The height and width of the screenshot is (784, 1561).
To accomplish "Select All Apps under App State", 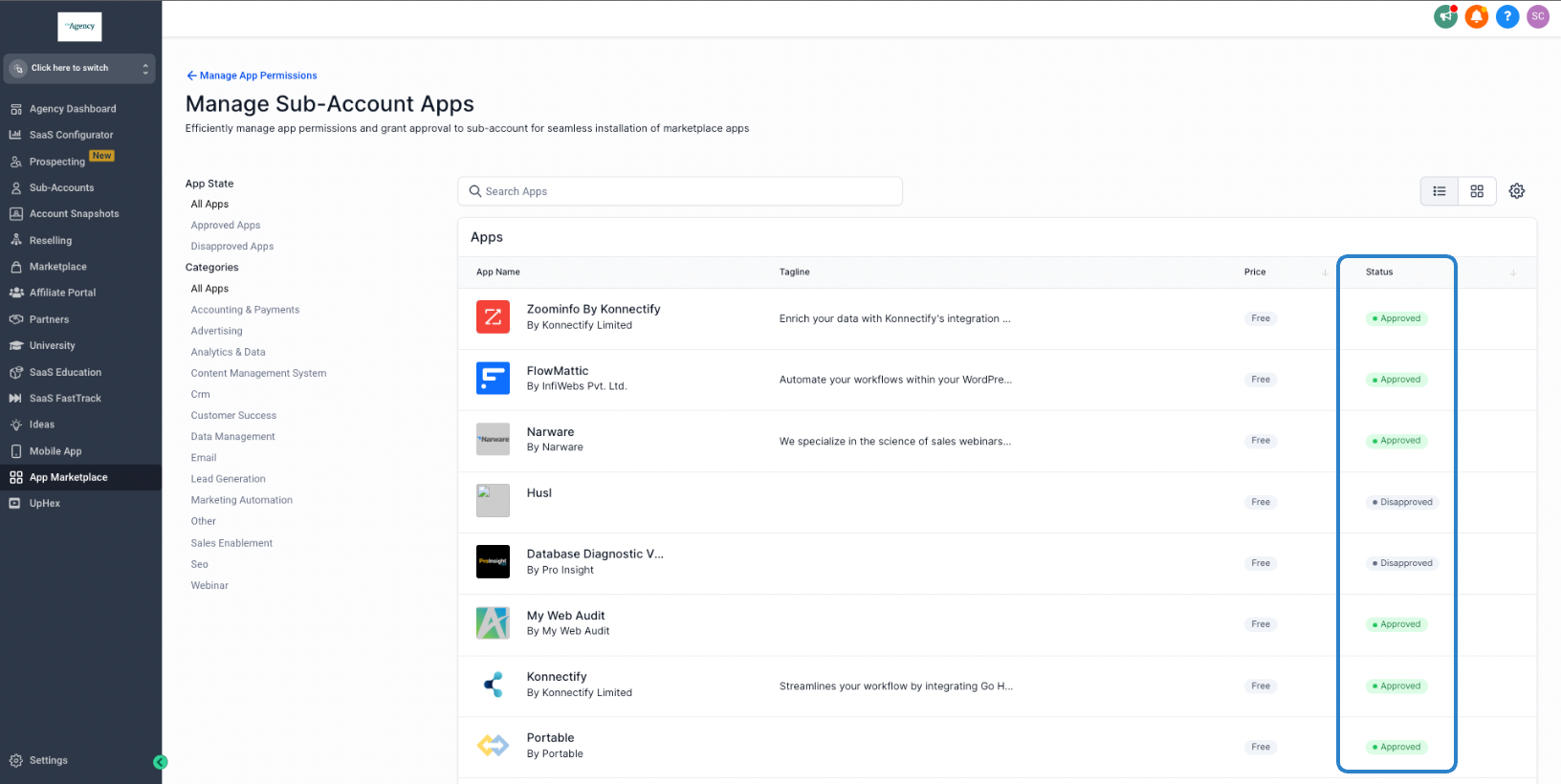I will 209,205.
